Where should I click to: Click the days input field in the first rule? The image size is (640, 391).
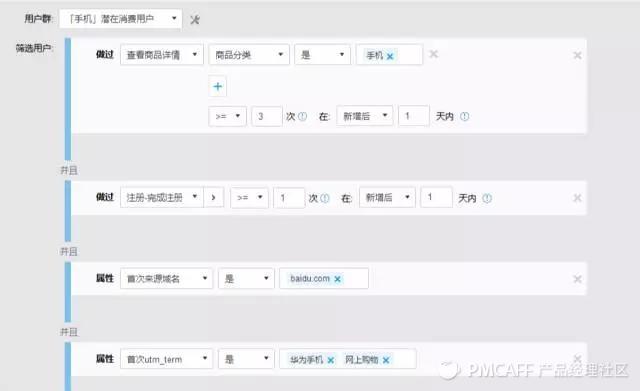coord(414,116)
